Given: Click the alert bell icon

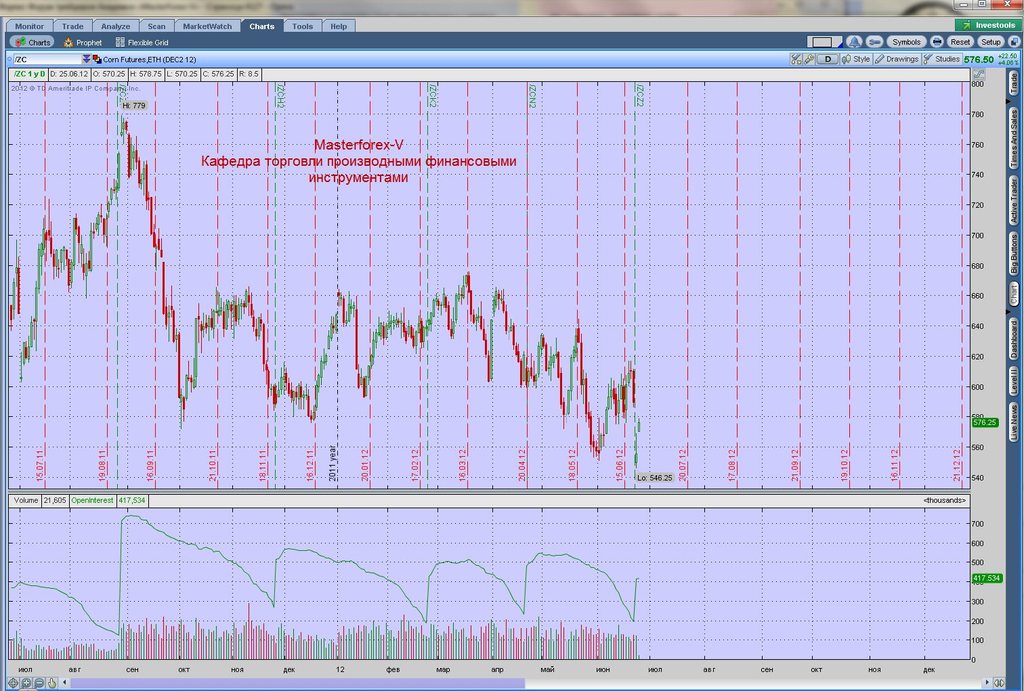Looking at the screenshot, I should click(854, 42).
